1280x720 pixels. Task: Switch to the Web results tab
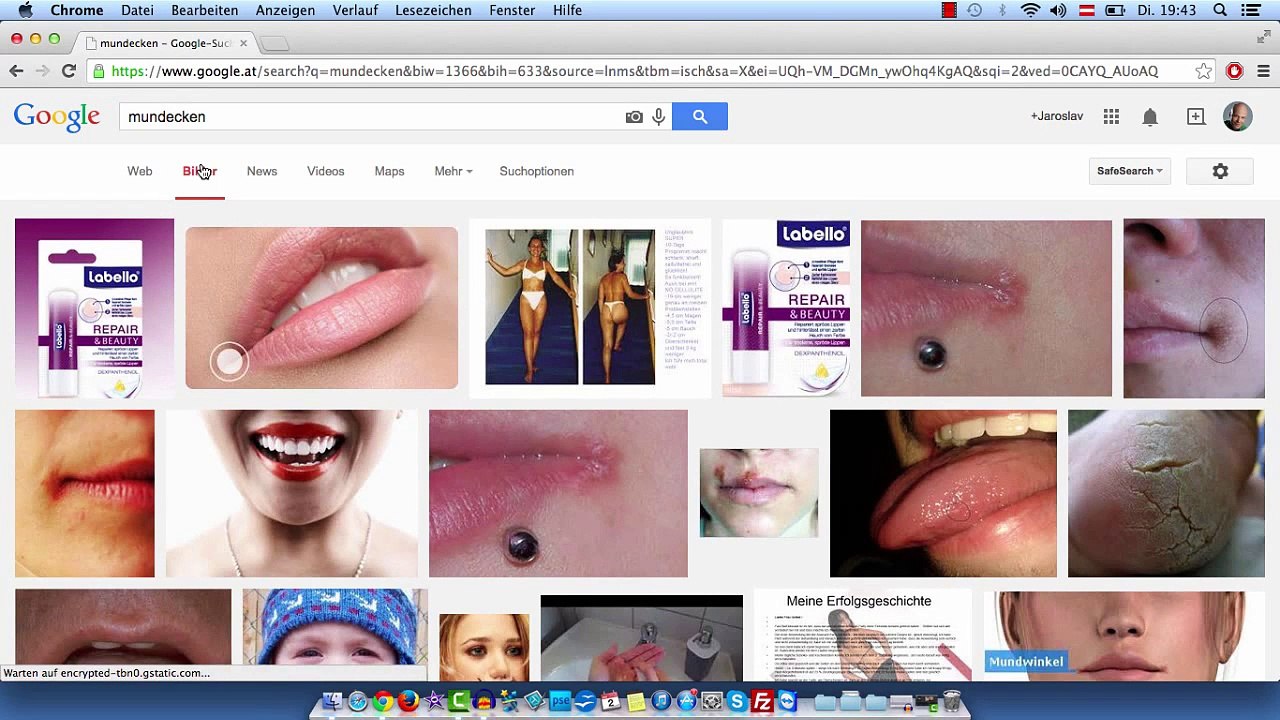[x=140, y=171]
